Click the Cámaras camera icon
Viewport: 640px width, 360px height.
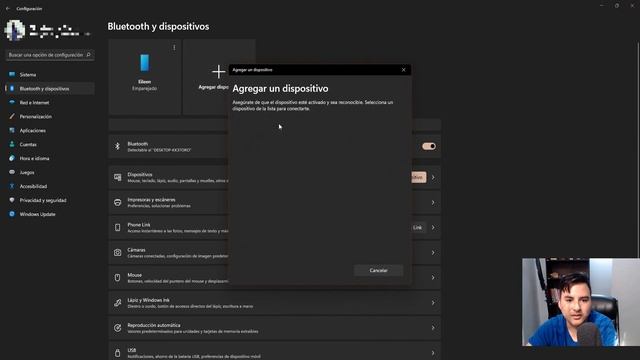pyautogui.click(x=118, y=253)
